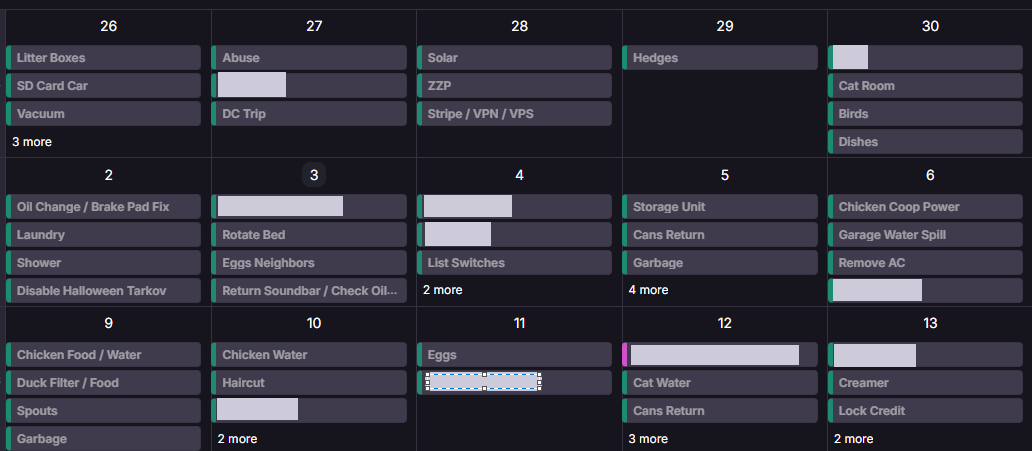Expand "3 more" events on the 26th
1032x451 pixels.
(32, 142)
